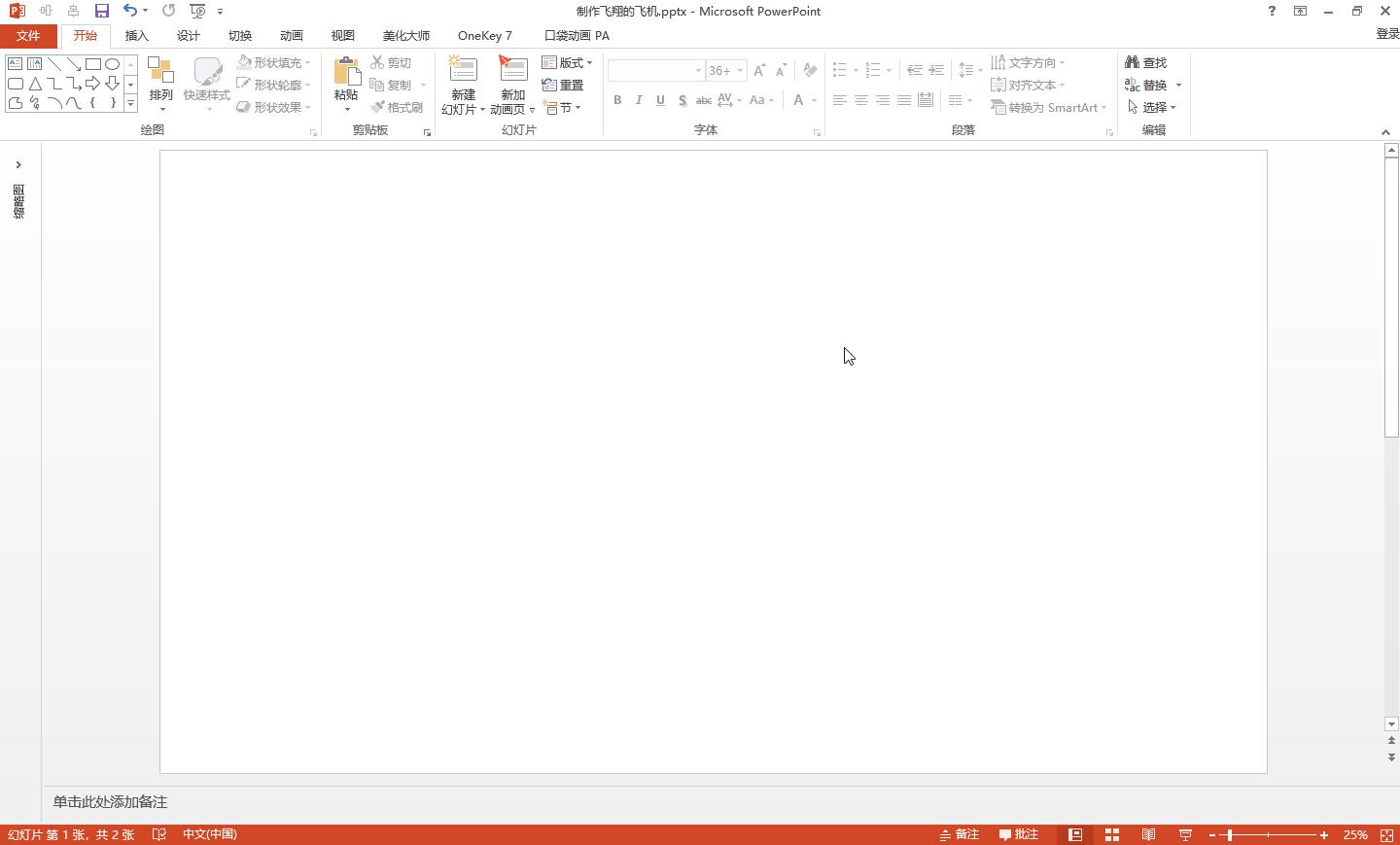
Task: Click the New Slide (新建幻灯片) icon
Action: [463, 70]
